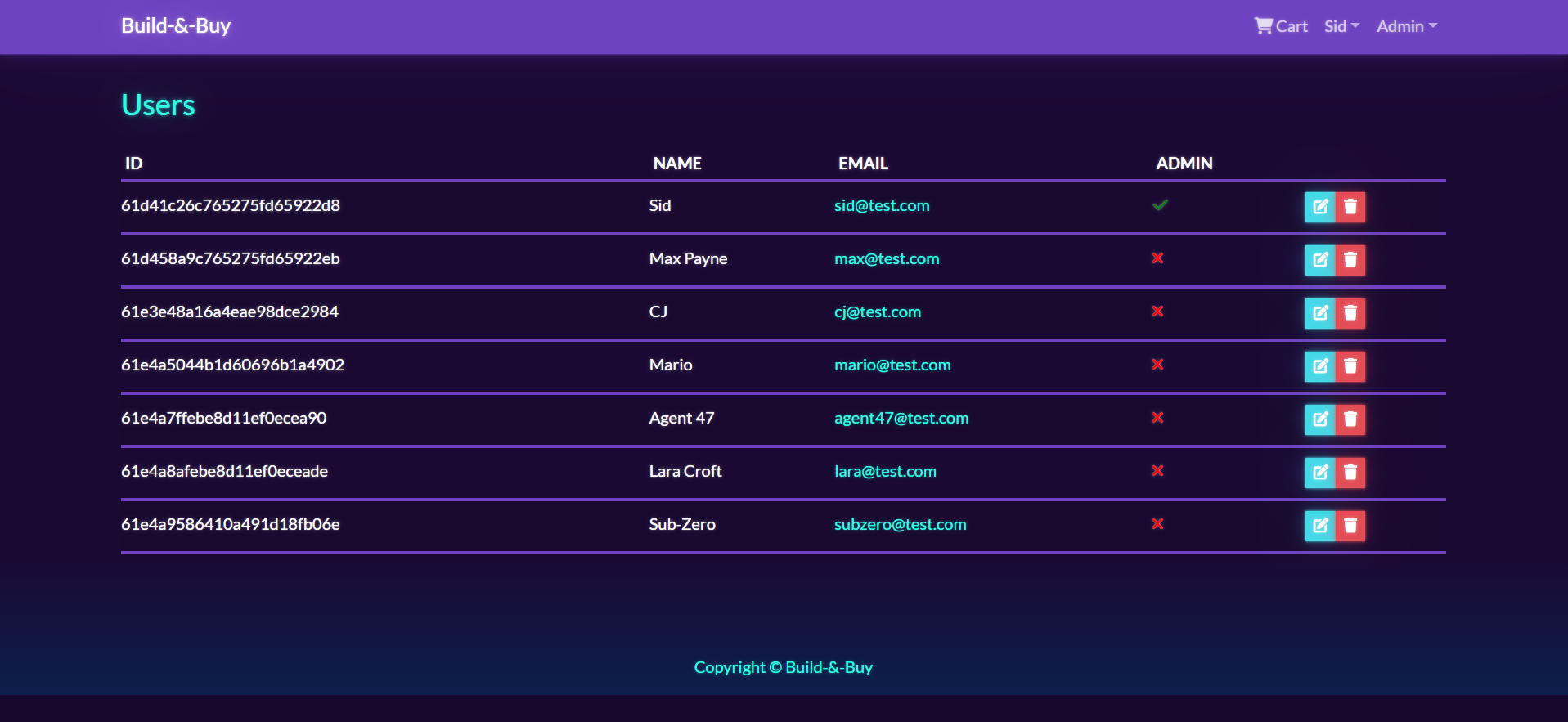Edit user CJ

pyautogui.click(x=1319, y=313)
